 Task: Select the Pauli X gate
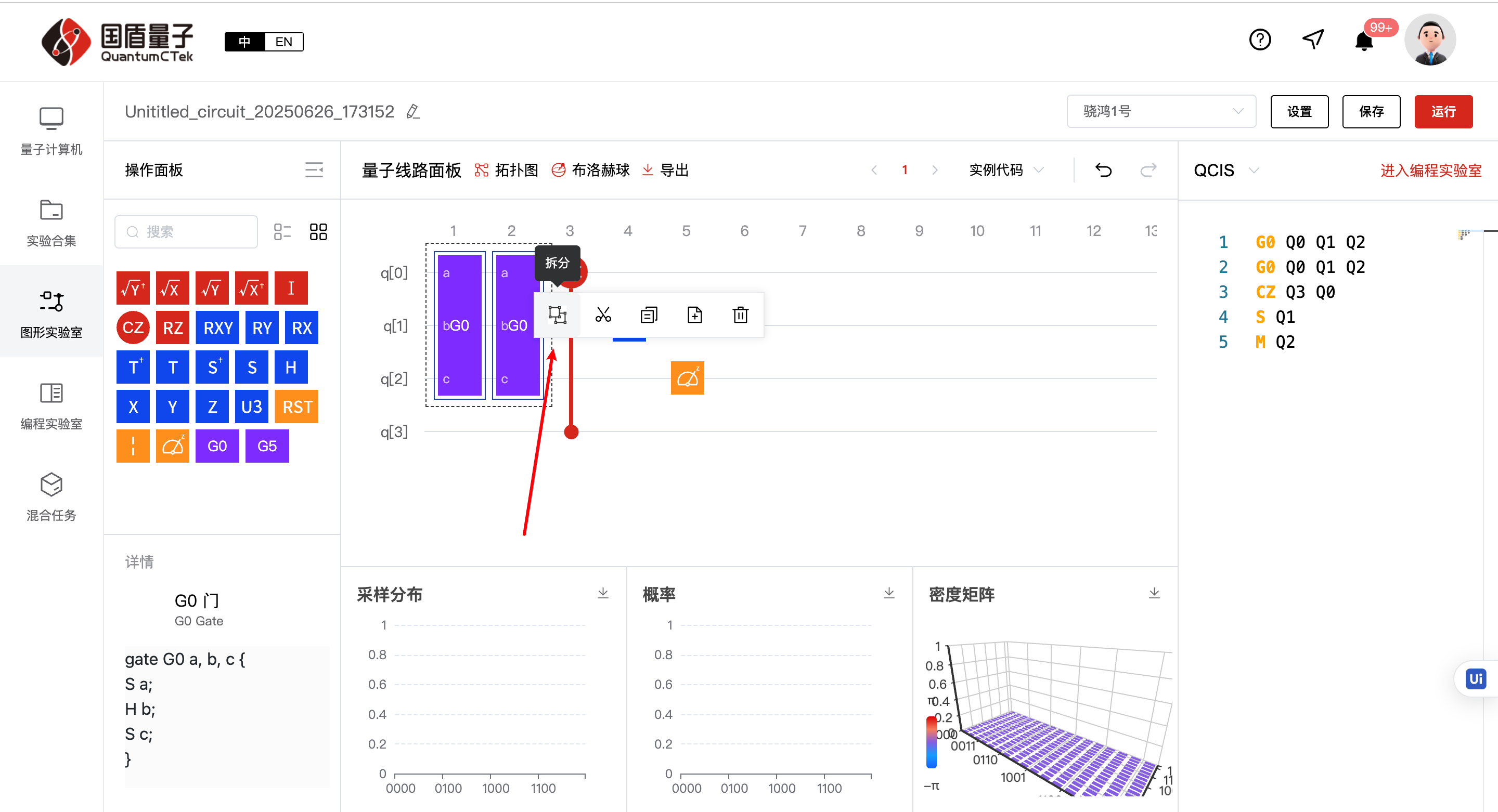(x=133, y=407)
